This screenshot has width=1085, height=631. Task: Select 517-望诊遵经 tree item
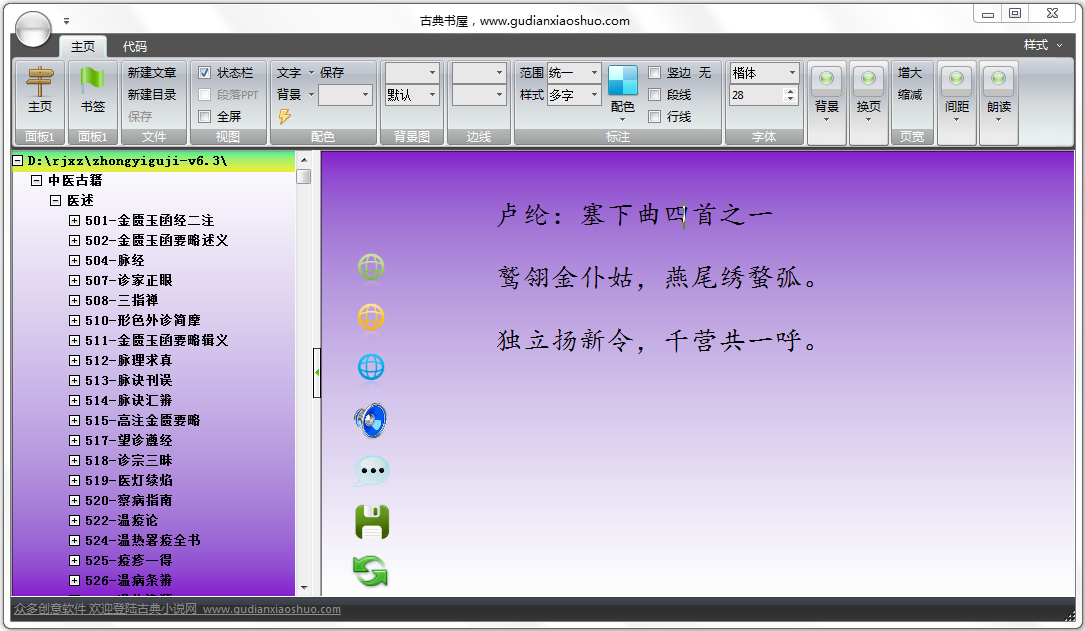pyautogui.click(x=129, y=441)
